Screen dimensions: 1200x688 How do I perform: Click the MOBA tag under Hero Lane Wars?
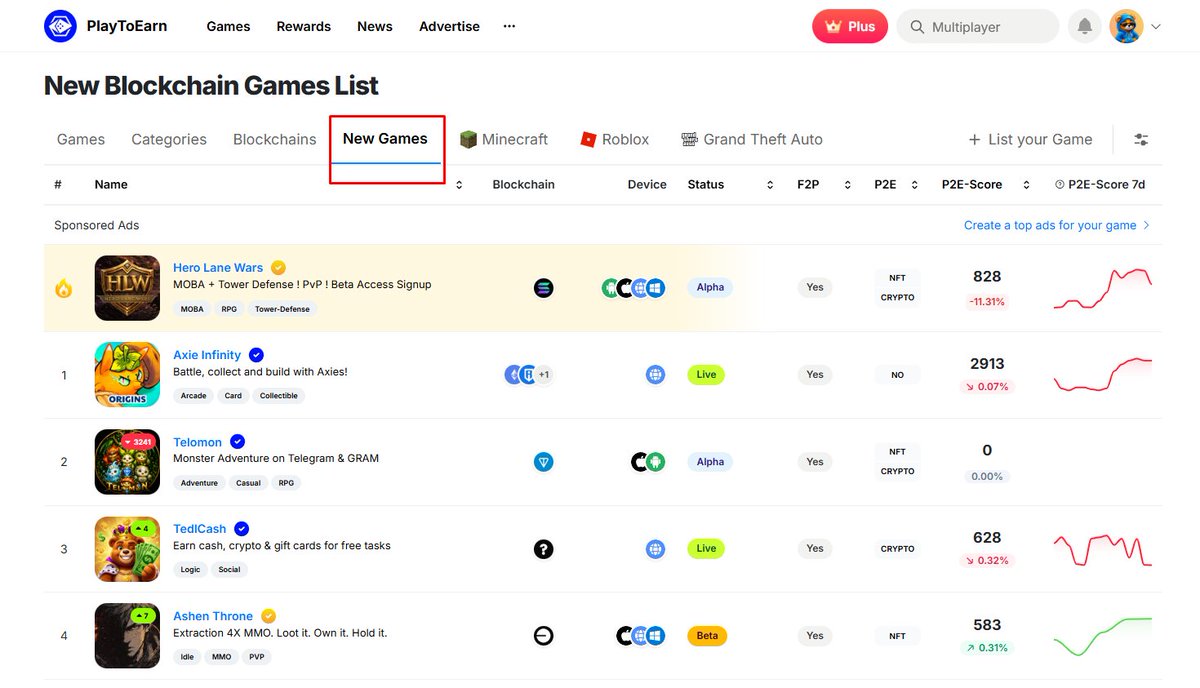click(192, 309)
